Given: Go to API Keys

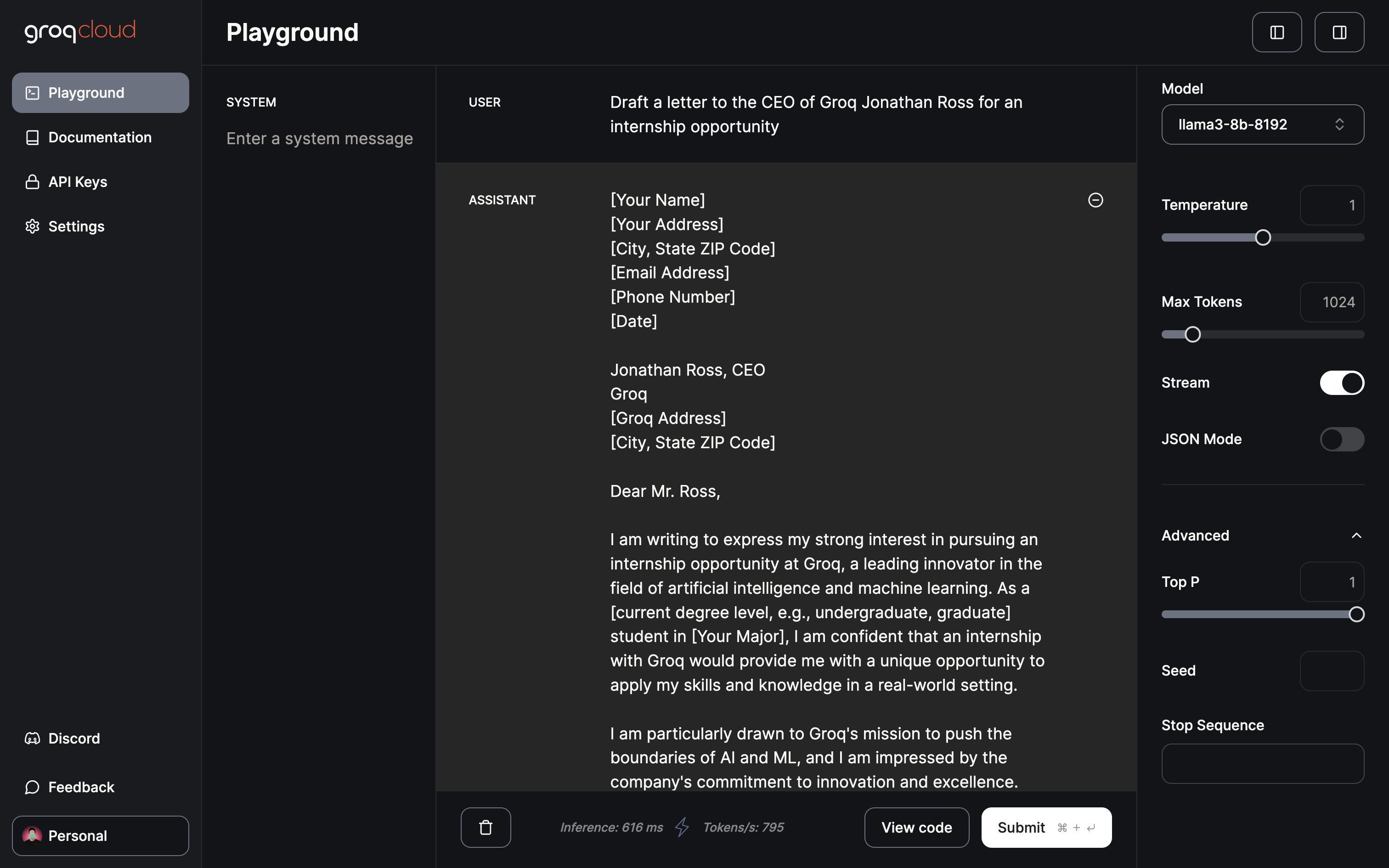Looking at the screenshot, I should tap(101, 182).
